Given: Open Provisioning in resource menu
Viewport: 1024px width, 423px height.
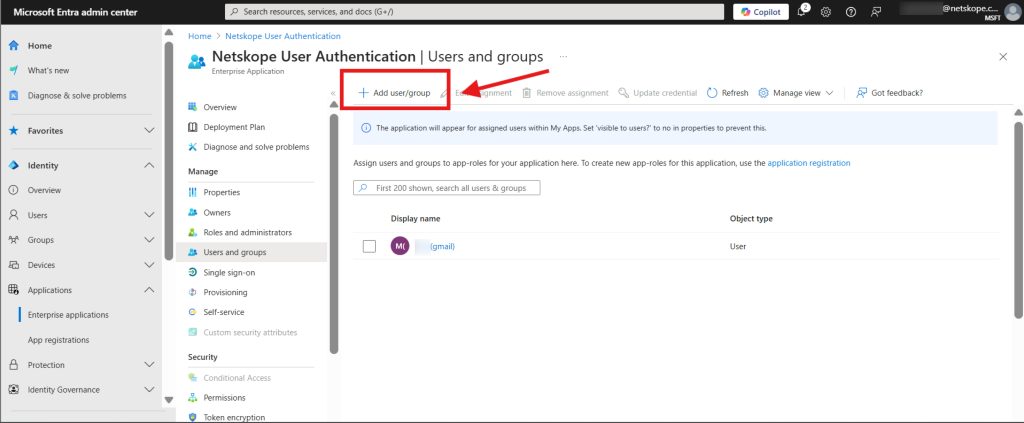Looking at the screenshot, I should tap(225, 292).
